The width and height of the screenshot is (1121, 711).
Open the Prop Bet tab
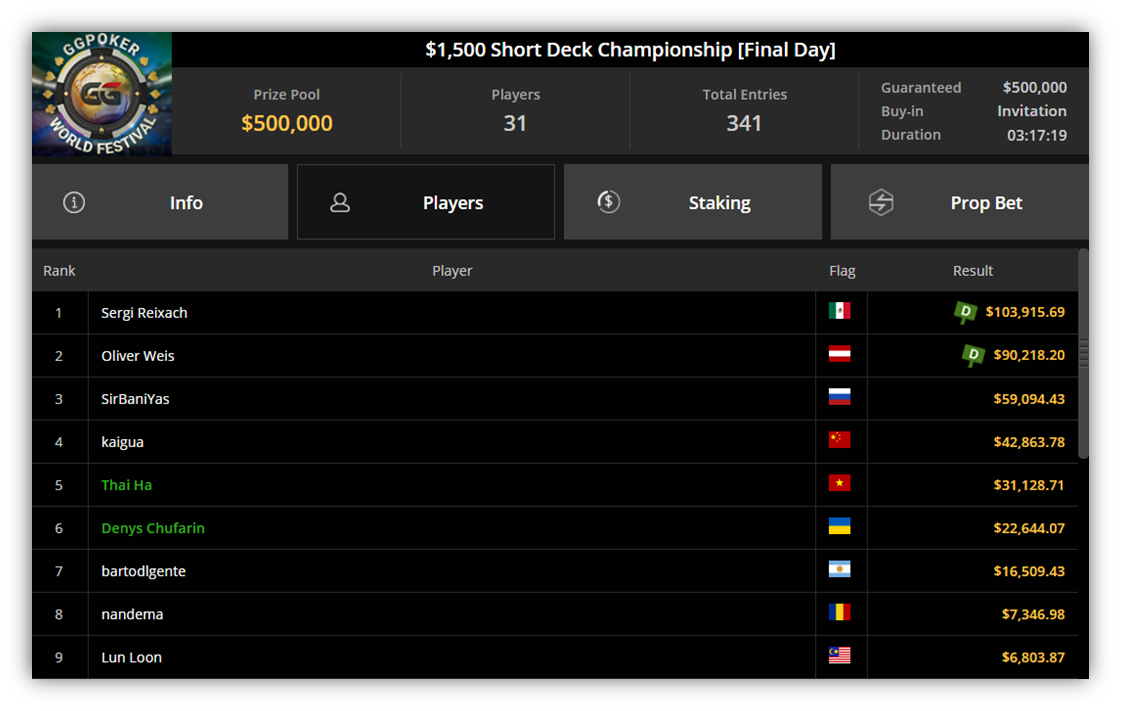959,202
